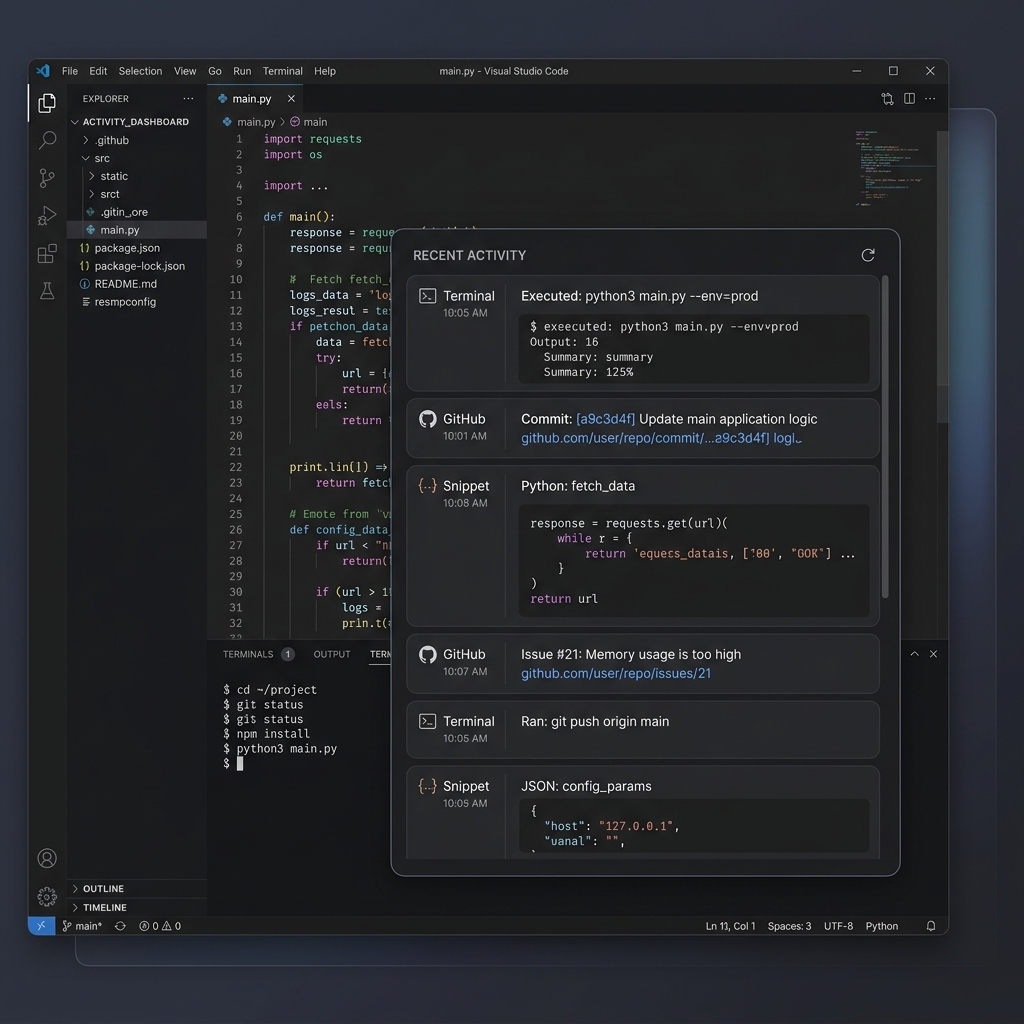Open the github.com/user/repo/issues/21 link

click(x=616, y=673)
